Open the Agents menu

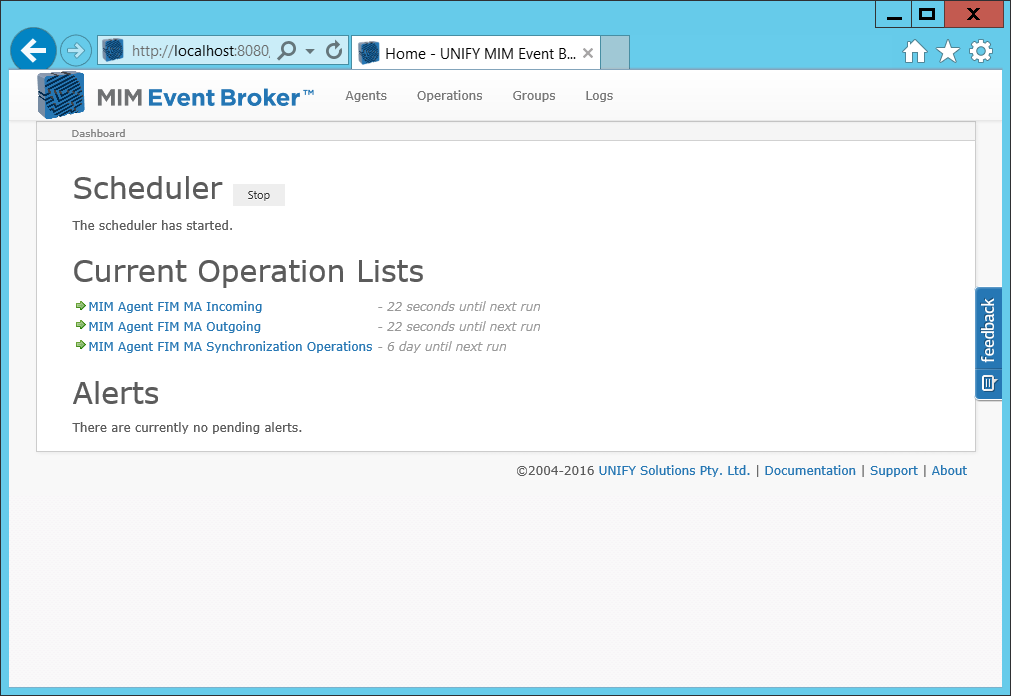click(x=366, y=95)
